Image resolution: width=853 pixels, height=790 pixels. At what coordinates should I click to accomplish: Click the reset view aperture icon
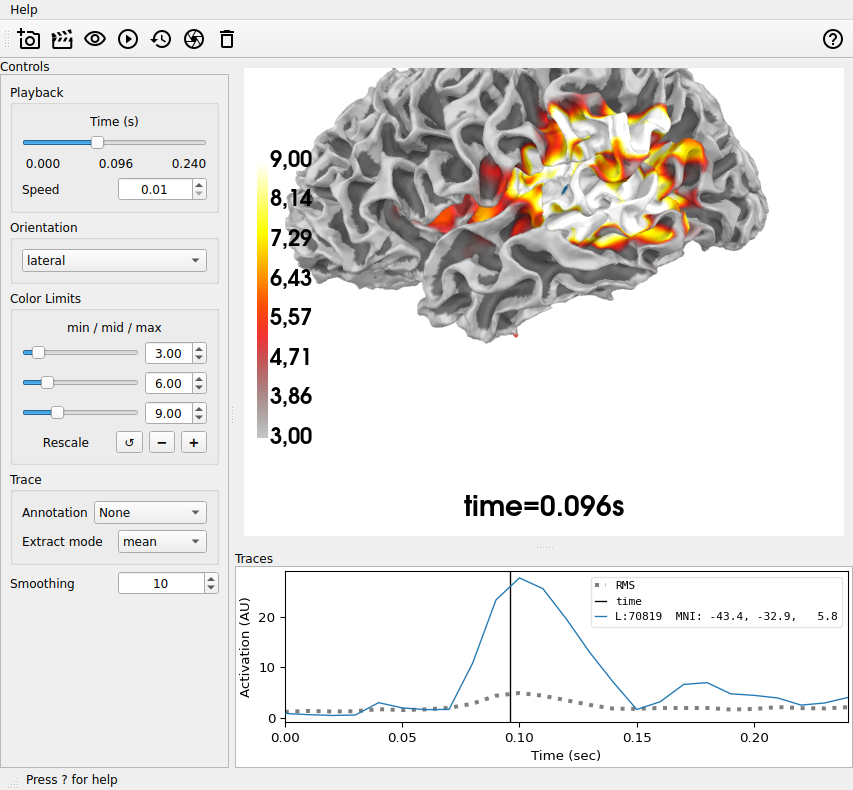[x=194, y=39]
